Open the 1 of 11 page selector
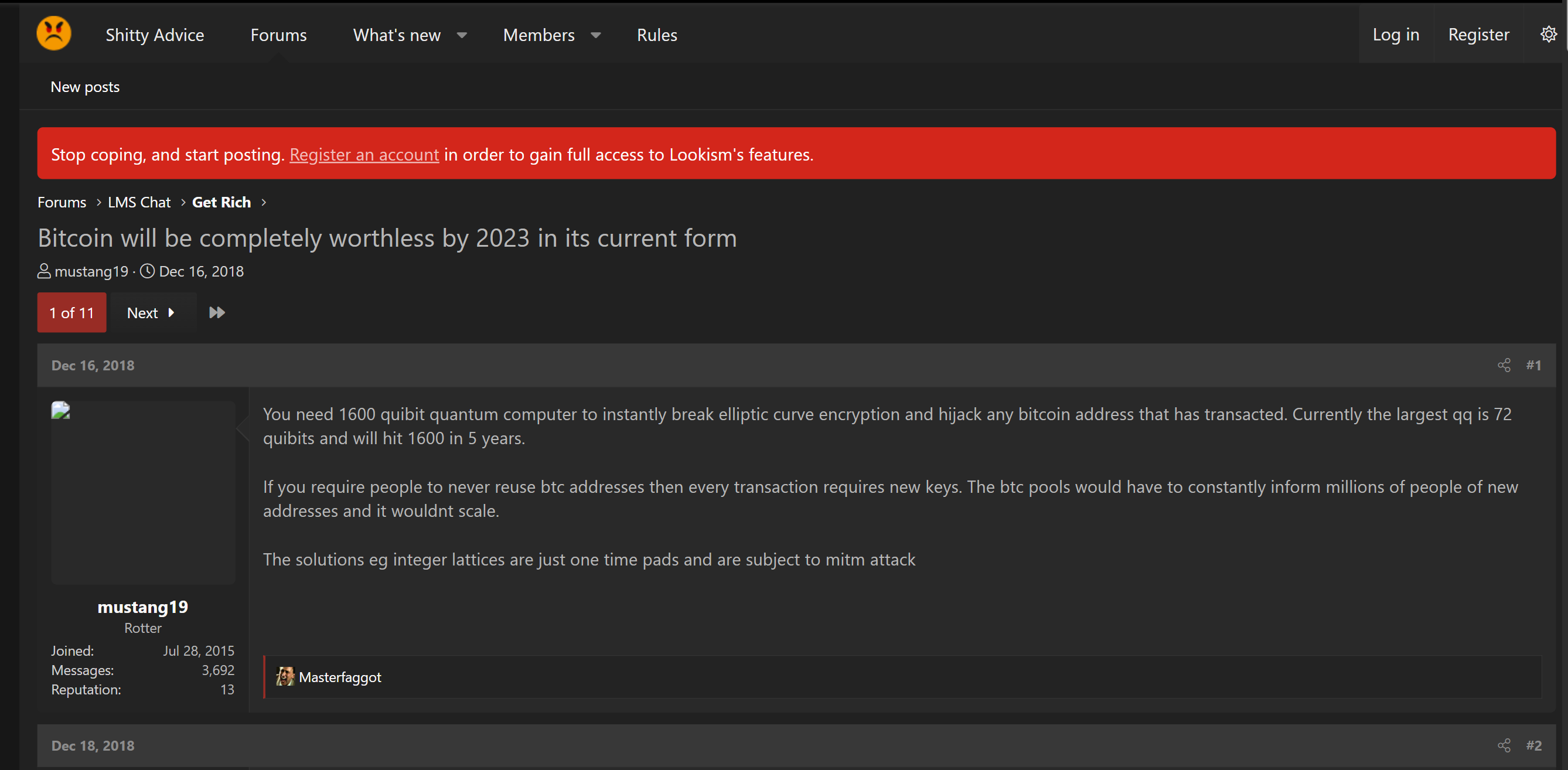This screenshot has width=1568, height=770. tap(72, 313)
